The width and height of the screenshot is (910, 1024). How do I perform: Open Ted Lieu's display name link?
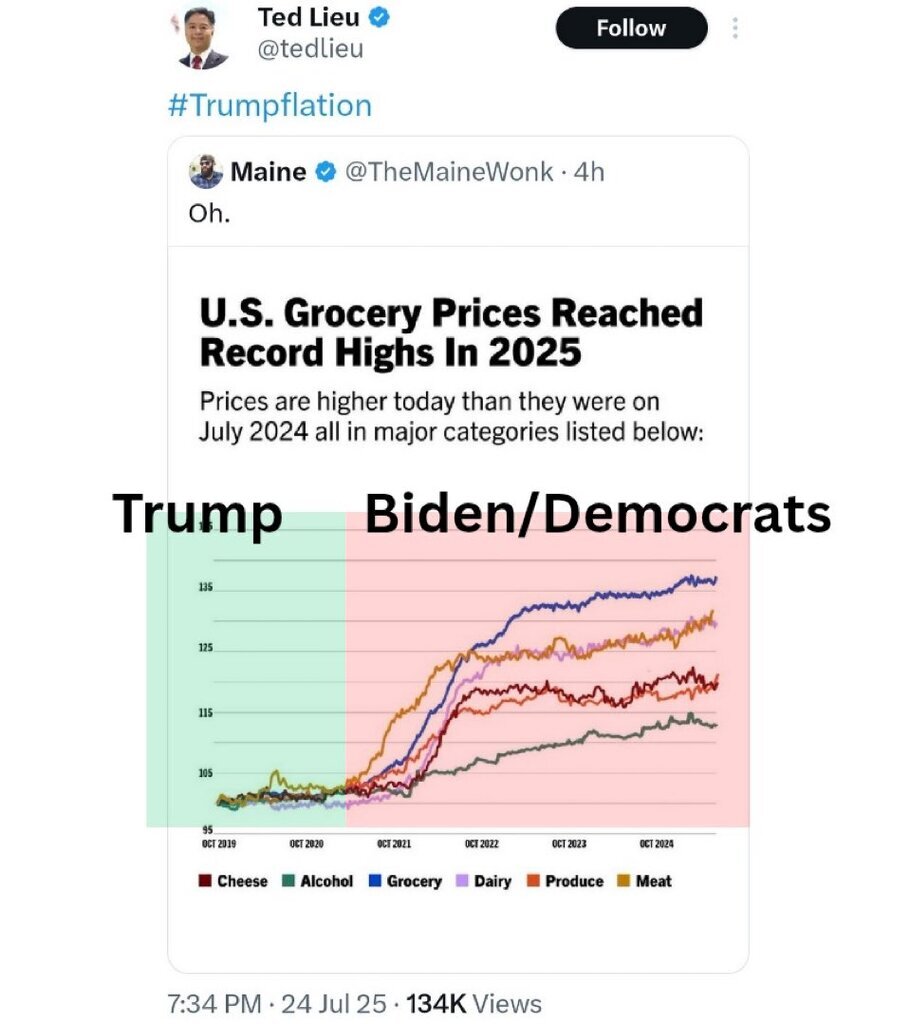(308, 17)
